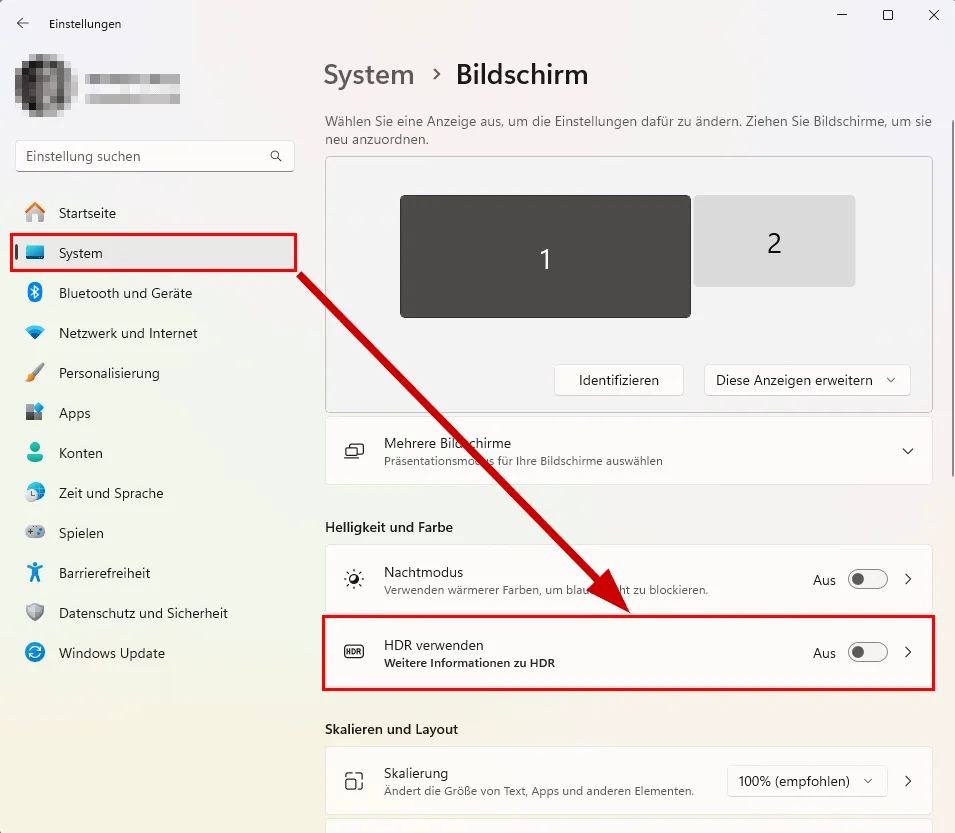Viewport: 955px width, 833px height.
Task: Open Windows Update page
Action: (x=111, y=653)
